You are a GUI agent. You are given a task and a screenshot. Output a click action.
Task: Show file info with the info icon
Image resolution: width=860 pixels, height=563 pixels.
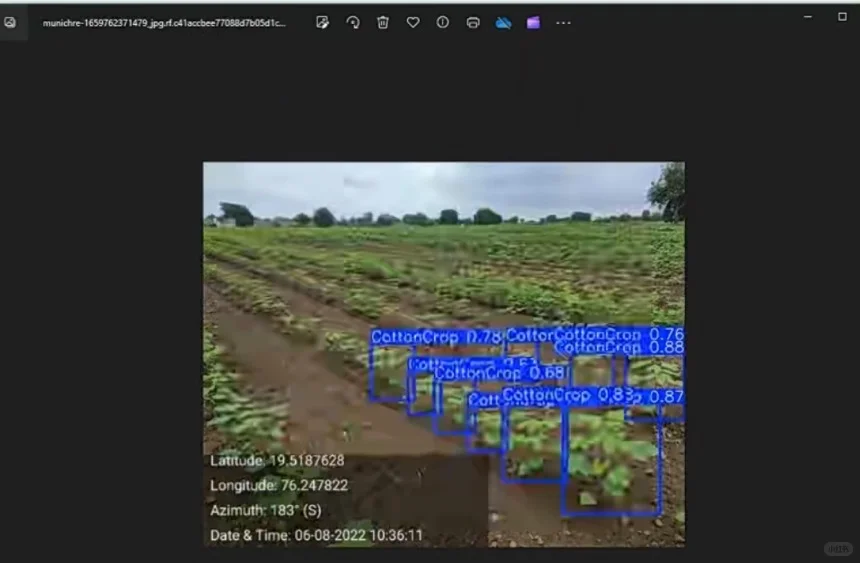(x=443, y=22)
